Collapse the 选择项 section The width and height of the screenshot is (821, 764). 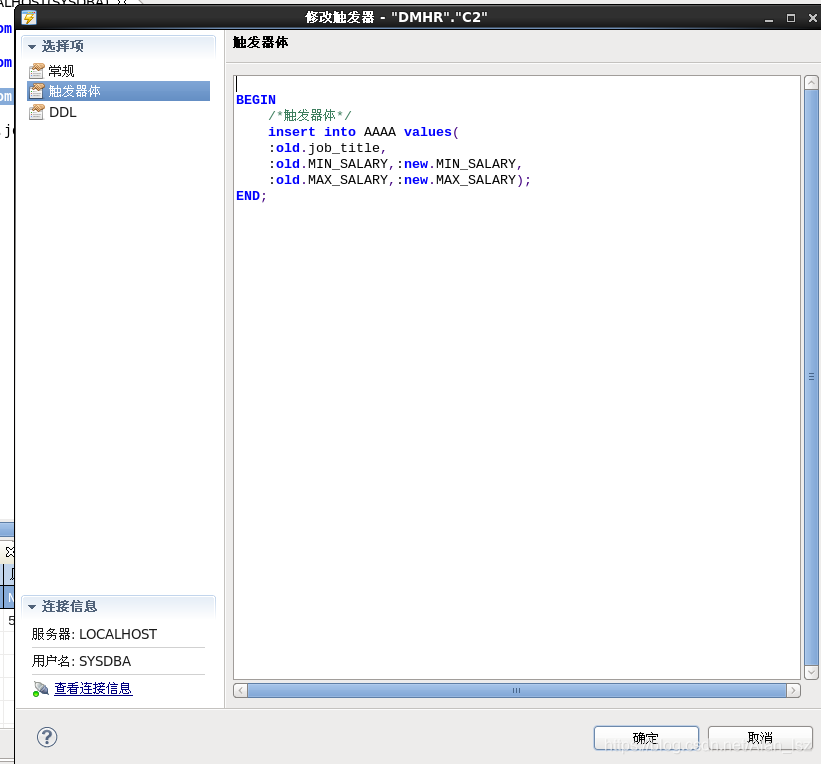(32, 47)
